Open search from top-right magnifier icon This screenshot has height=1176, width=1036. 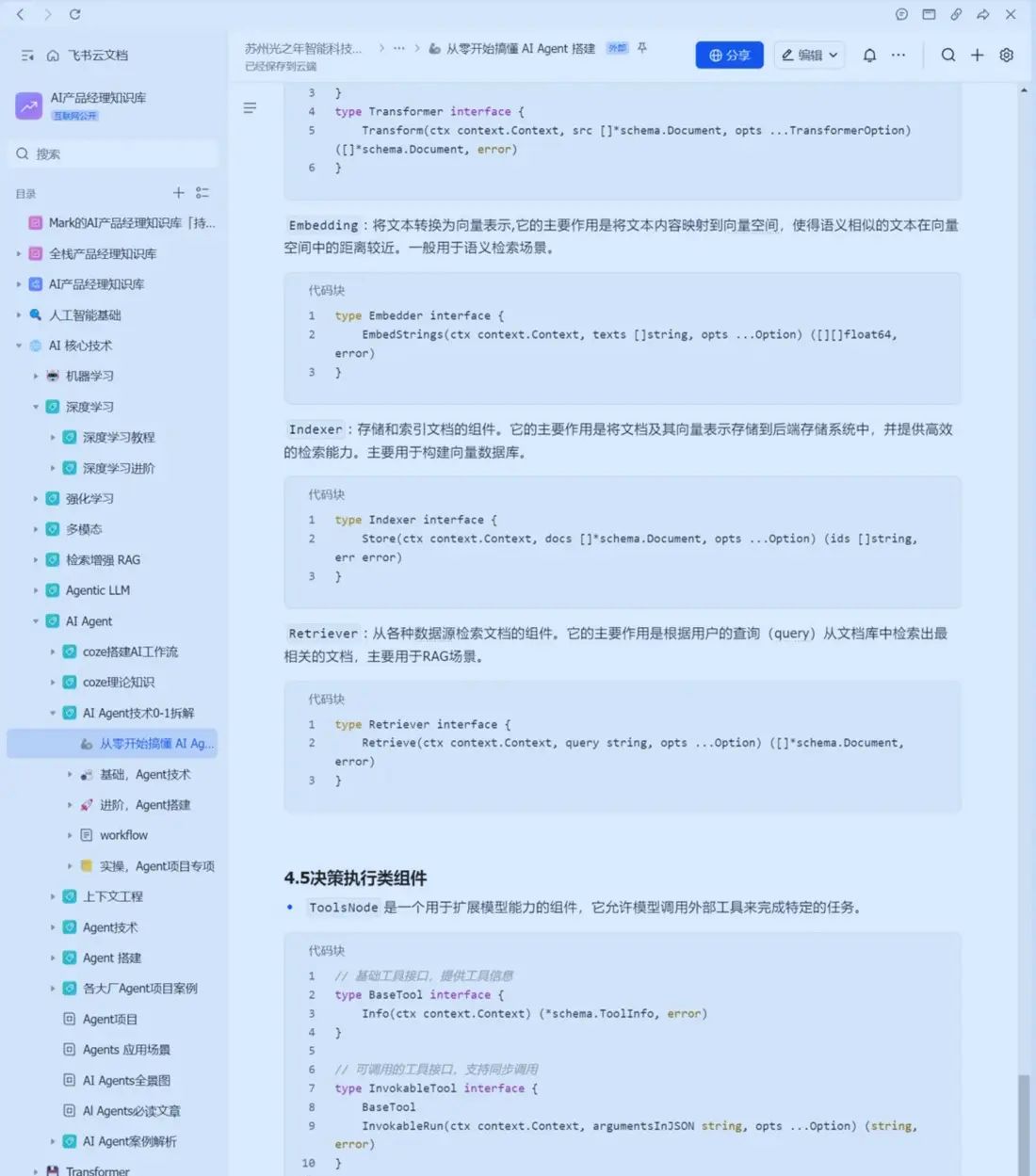click(x=948, y=55)
